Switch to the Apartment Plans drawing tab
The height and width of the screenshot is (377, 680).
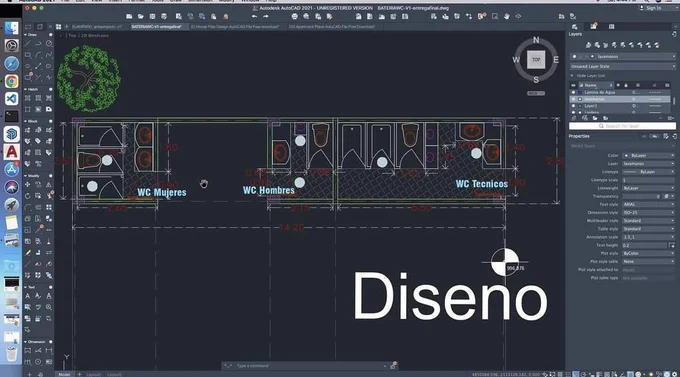click(x=332, y=27)
